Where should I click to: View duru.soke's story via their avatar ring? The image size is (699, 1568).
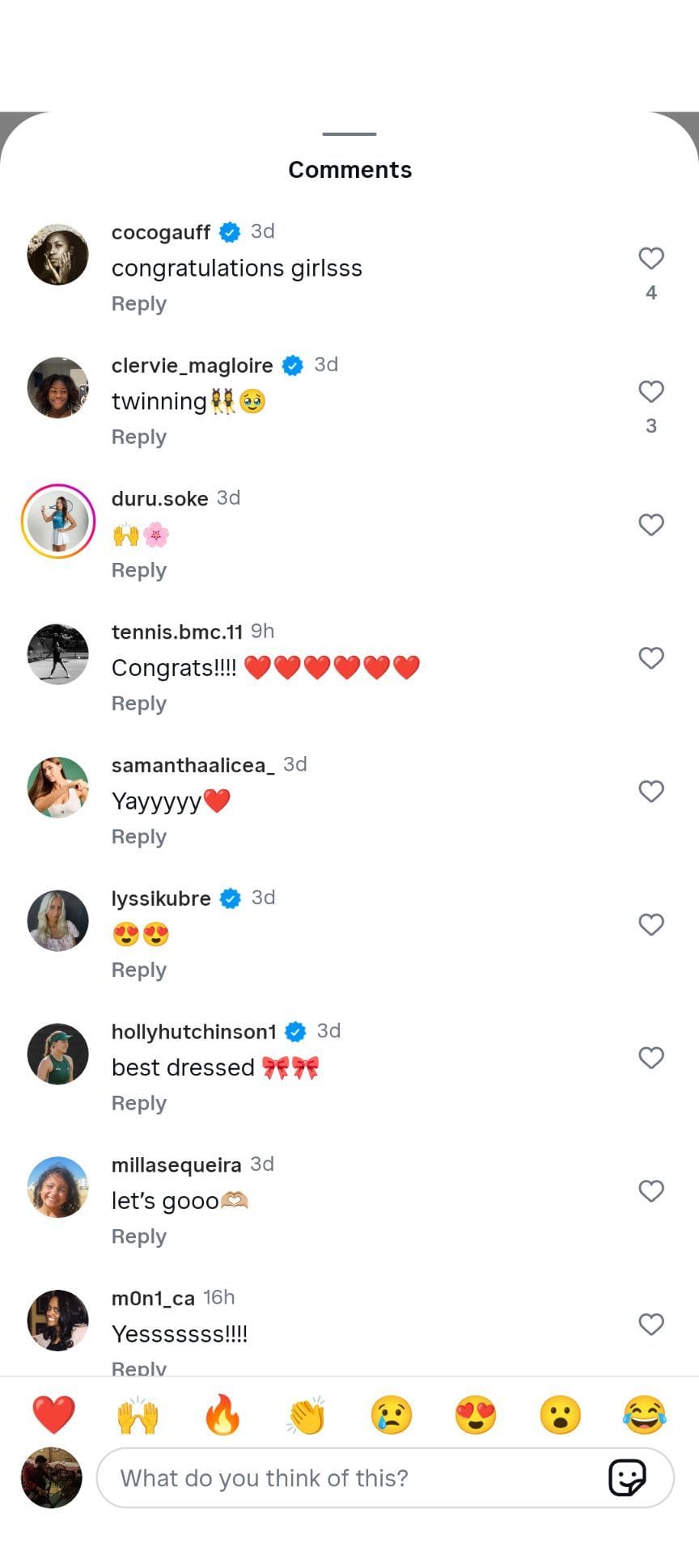click(57, 521)
